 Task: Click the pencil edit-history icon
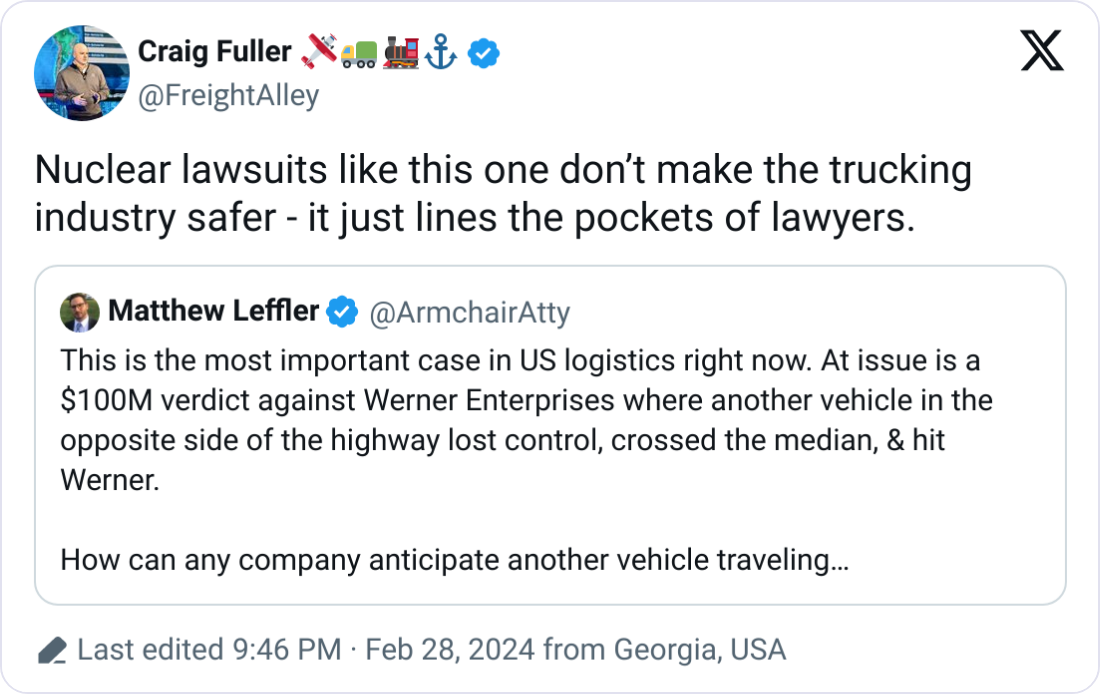point(52,652)
